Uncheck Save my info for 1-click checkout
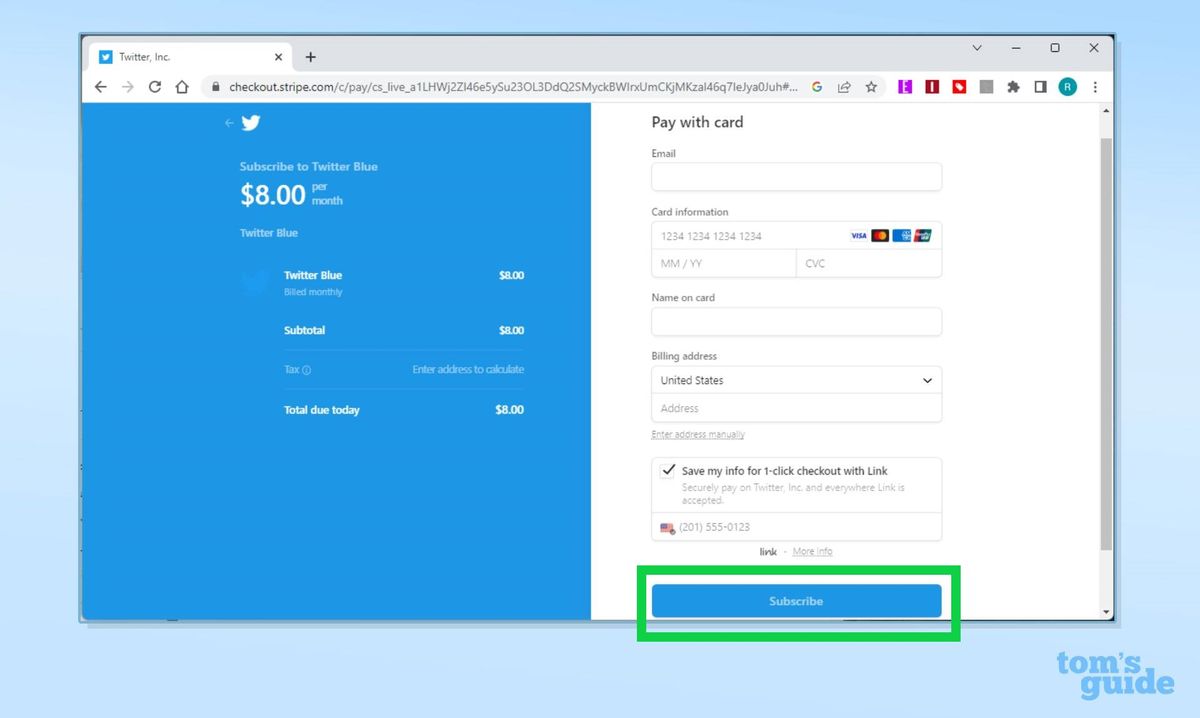The height and width of the screenshot is (718, 1200). [668, 470]
